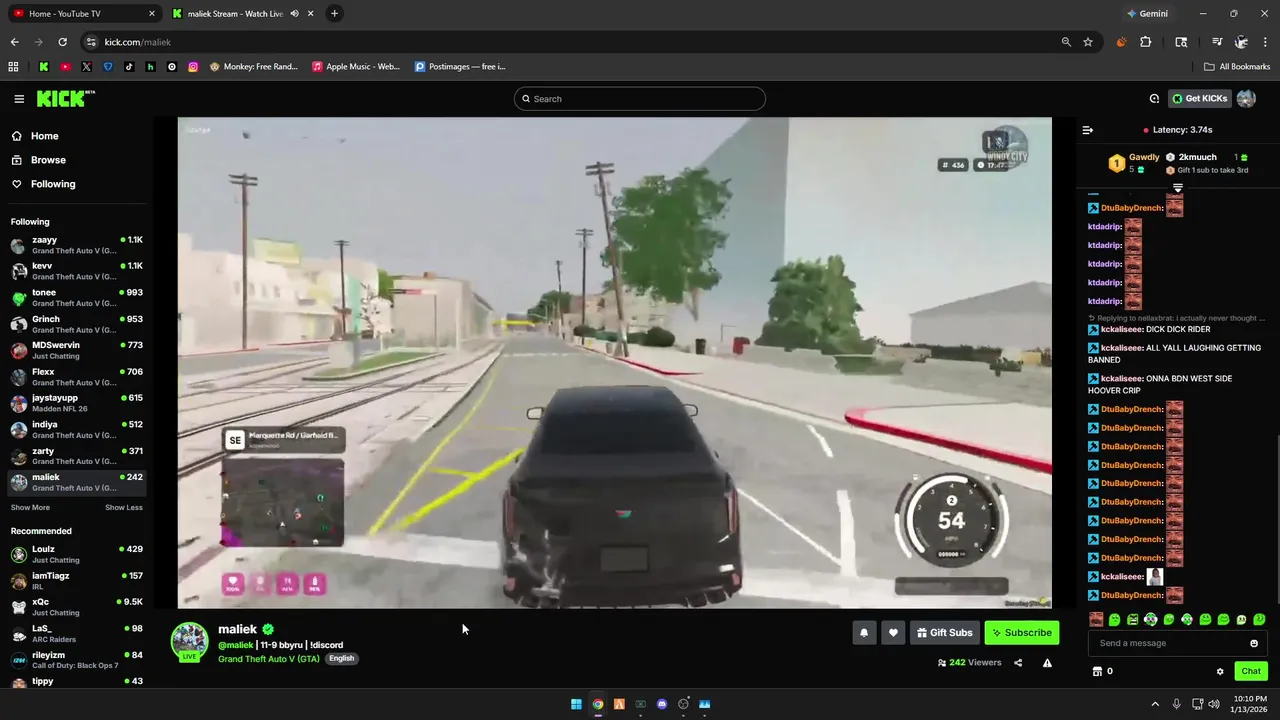Open the TikTok bookmark icon
The height and width of the screenshot is (720, 1280).
(x=129, y=67)
